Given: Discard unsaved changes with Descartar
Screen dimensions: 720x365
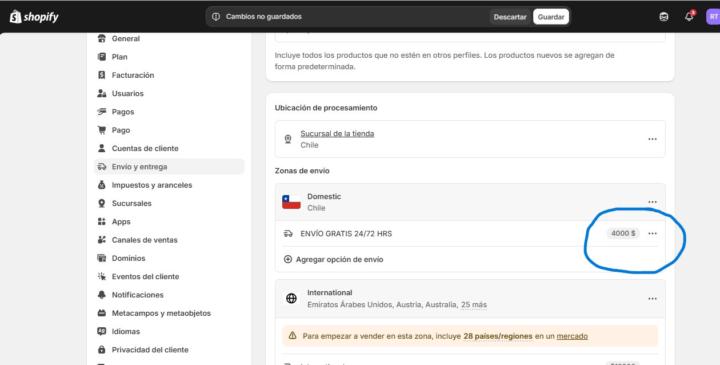Looking at the screenshot, I should coord(510,17).
